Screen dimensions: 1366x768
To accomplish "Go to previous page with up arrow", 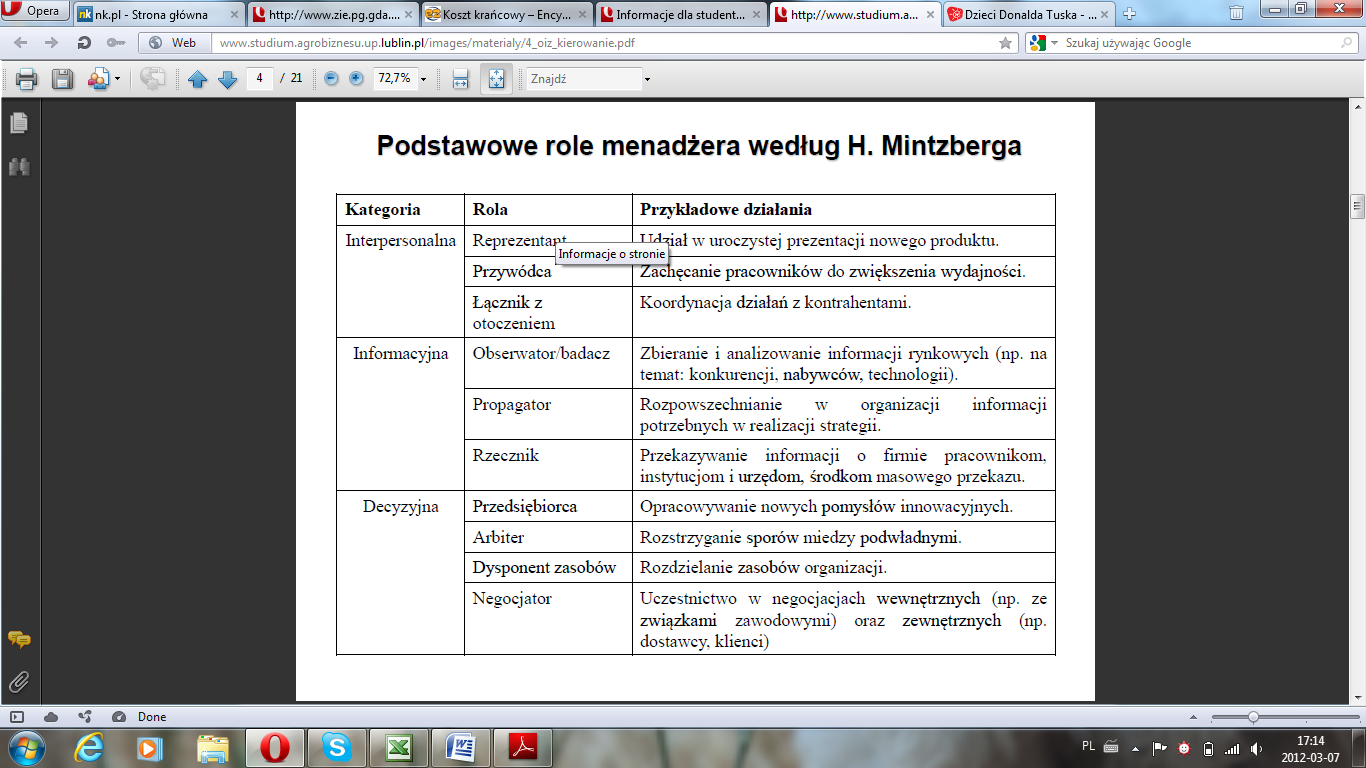I will (x=197, y=79).
